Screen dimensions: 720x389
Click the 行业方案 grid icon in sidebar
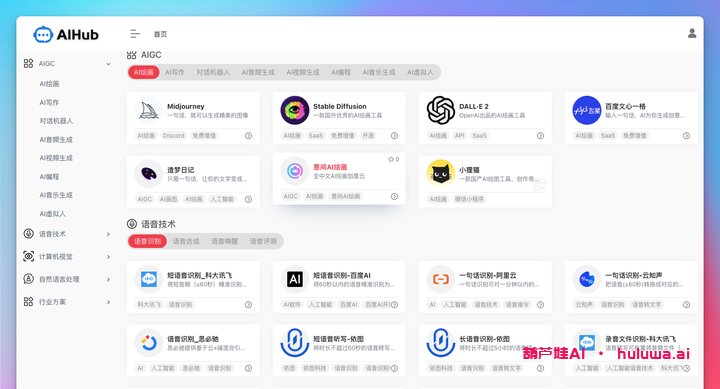pyautogui.click(x=28, y=302)
